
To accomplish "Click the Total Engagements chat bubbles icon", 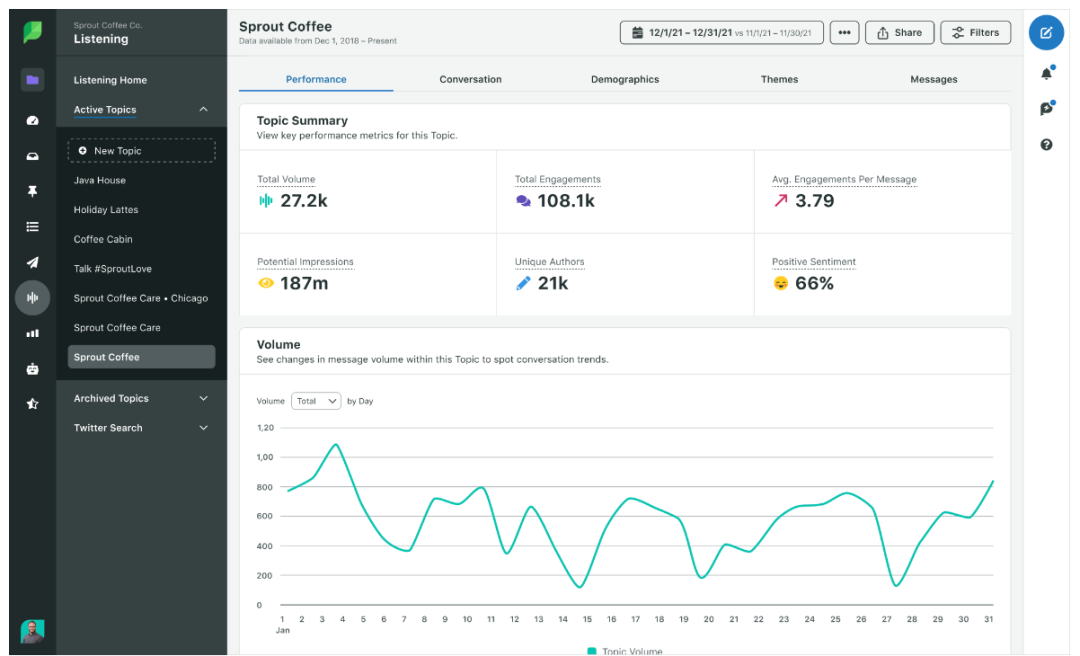I will pyautogui.click(x=523, y=201).
